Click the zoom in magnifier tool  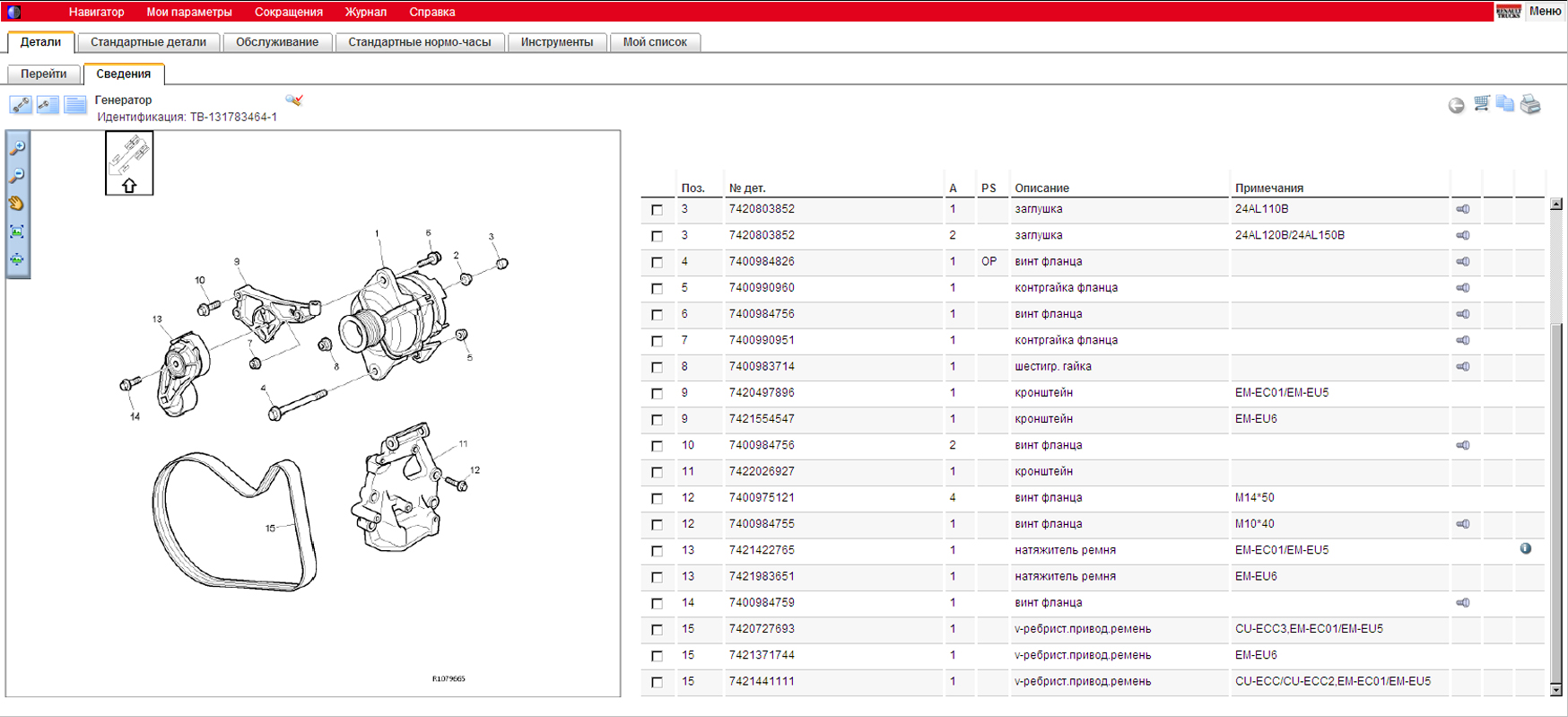17,148
